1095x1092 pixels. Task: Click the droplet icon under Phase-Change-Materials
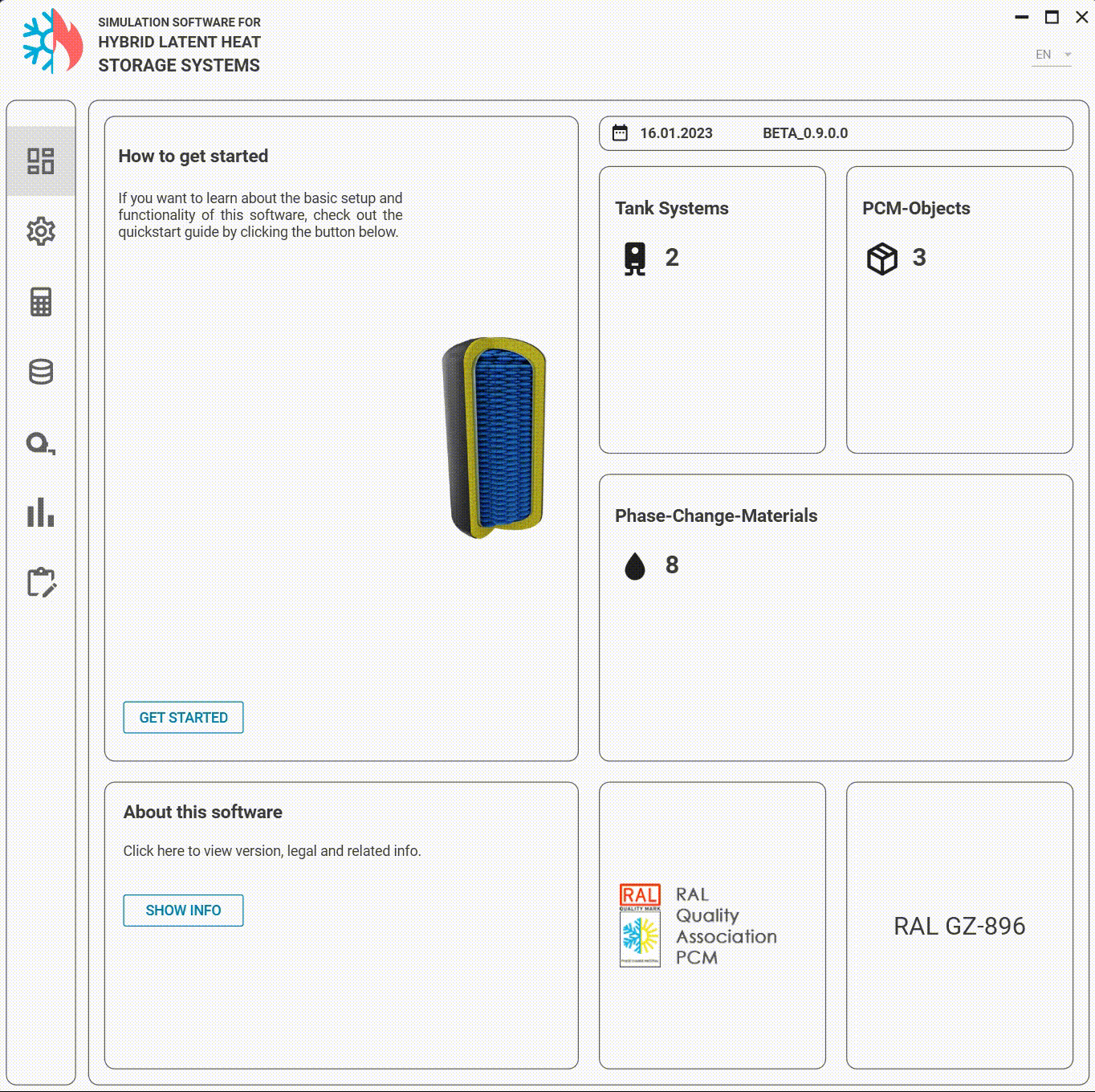coord(635,566)
